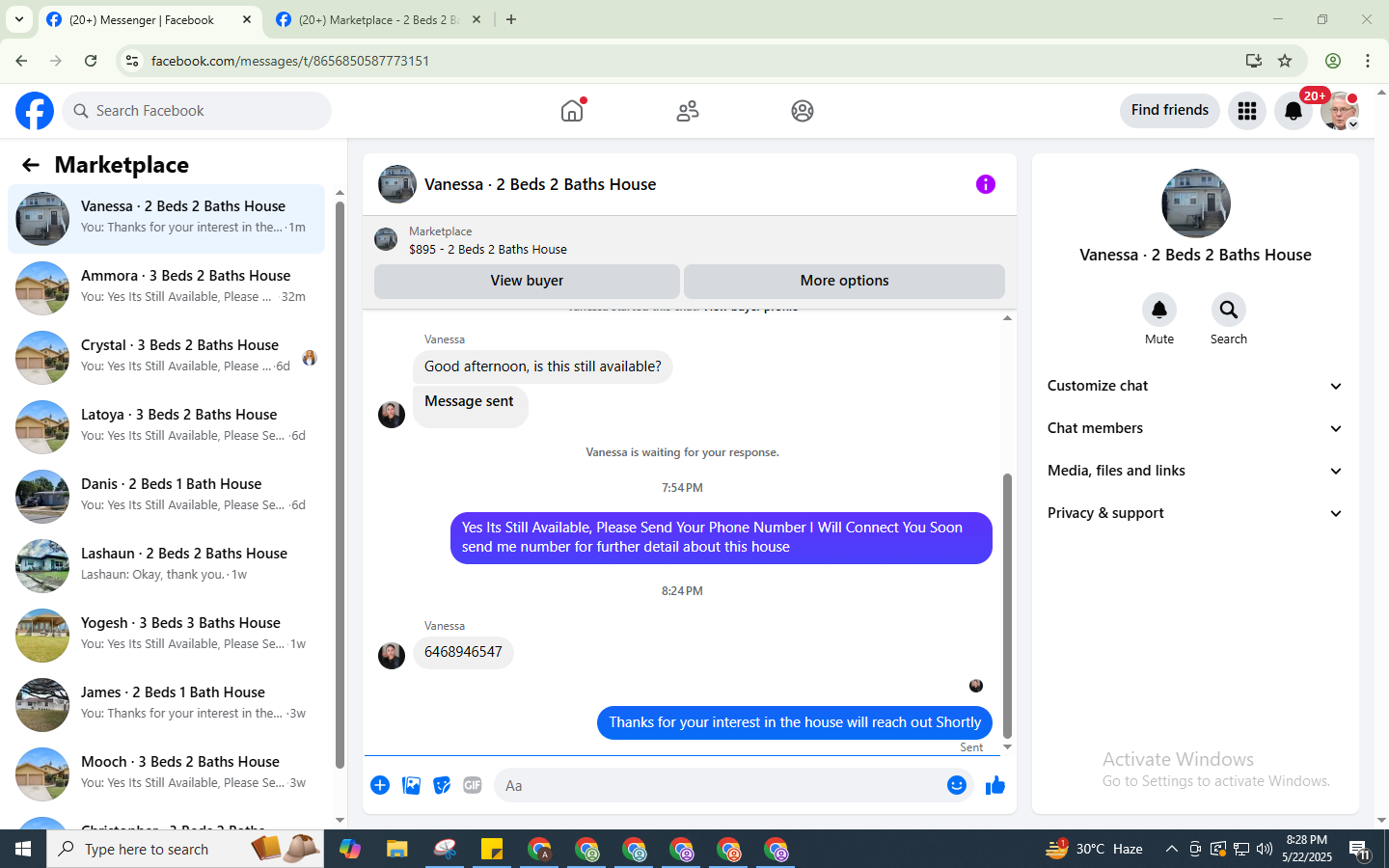Viewport: 1389px width, 868px height.
Task: Go to the Facebook Home feed icon
Action: pyautogui.click(x=572, y=111)
